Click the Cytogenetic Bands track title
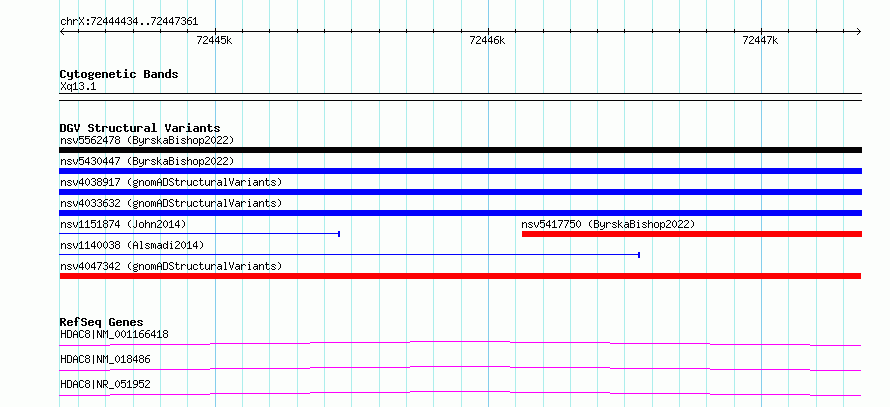This screenshot has width=890, height=407. pyautogui.click(x=119, y=74)
